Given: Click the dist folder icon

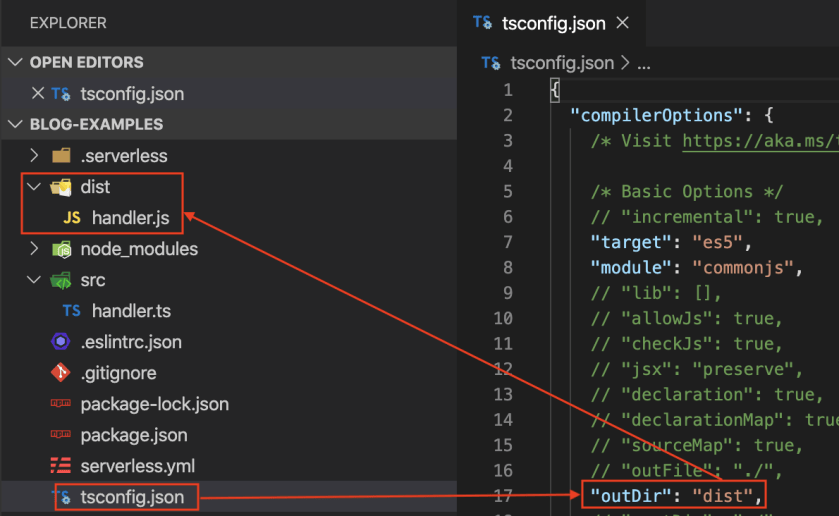Looking at the screenshot, I should point(61,187).
